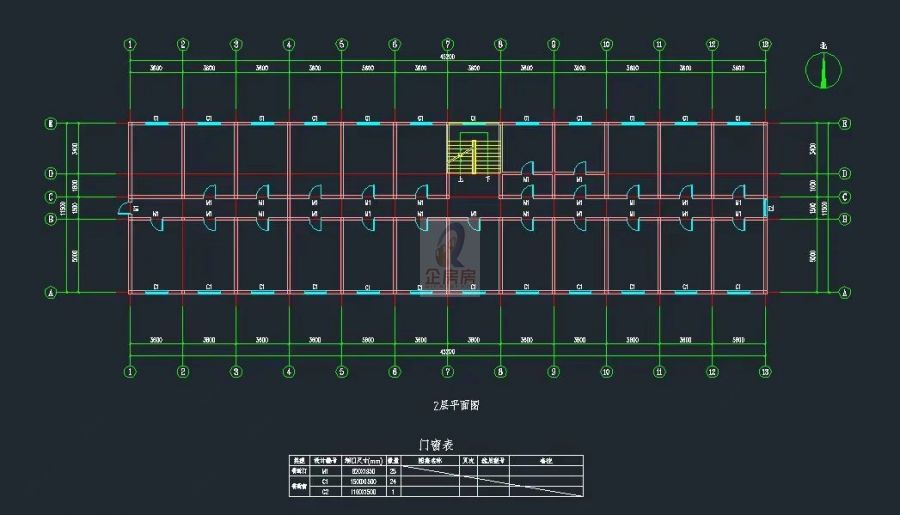
Task: Select the C2 window on right end wall
Action: click(x=766, y=208)
